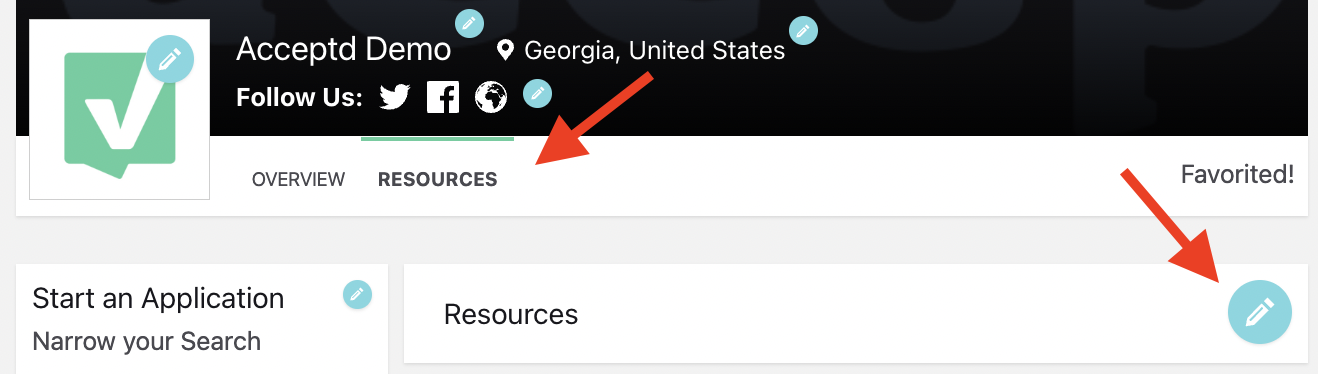
Task: Open the Twitter profile link
Action: (395, 97)
